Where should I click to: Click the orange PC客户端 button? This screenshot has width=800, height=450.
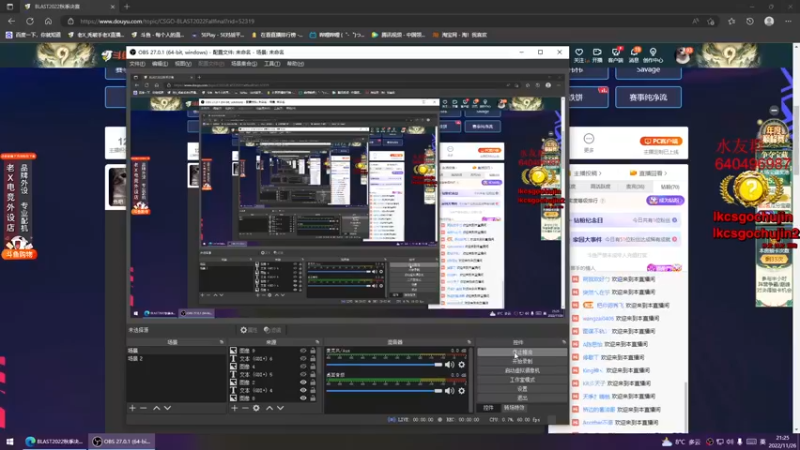pos(661,141)
